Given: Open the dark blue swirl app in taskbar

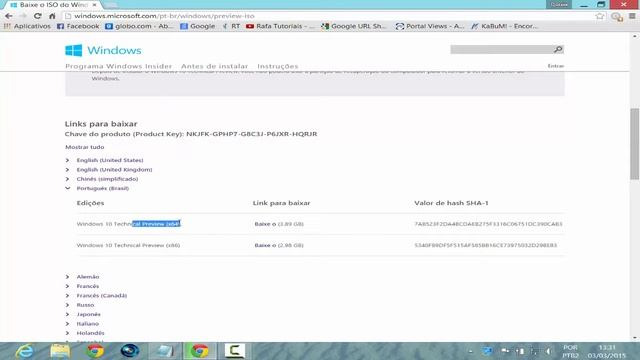Looking at the screenshot, I should pos(130,351).
